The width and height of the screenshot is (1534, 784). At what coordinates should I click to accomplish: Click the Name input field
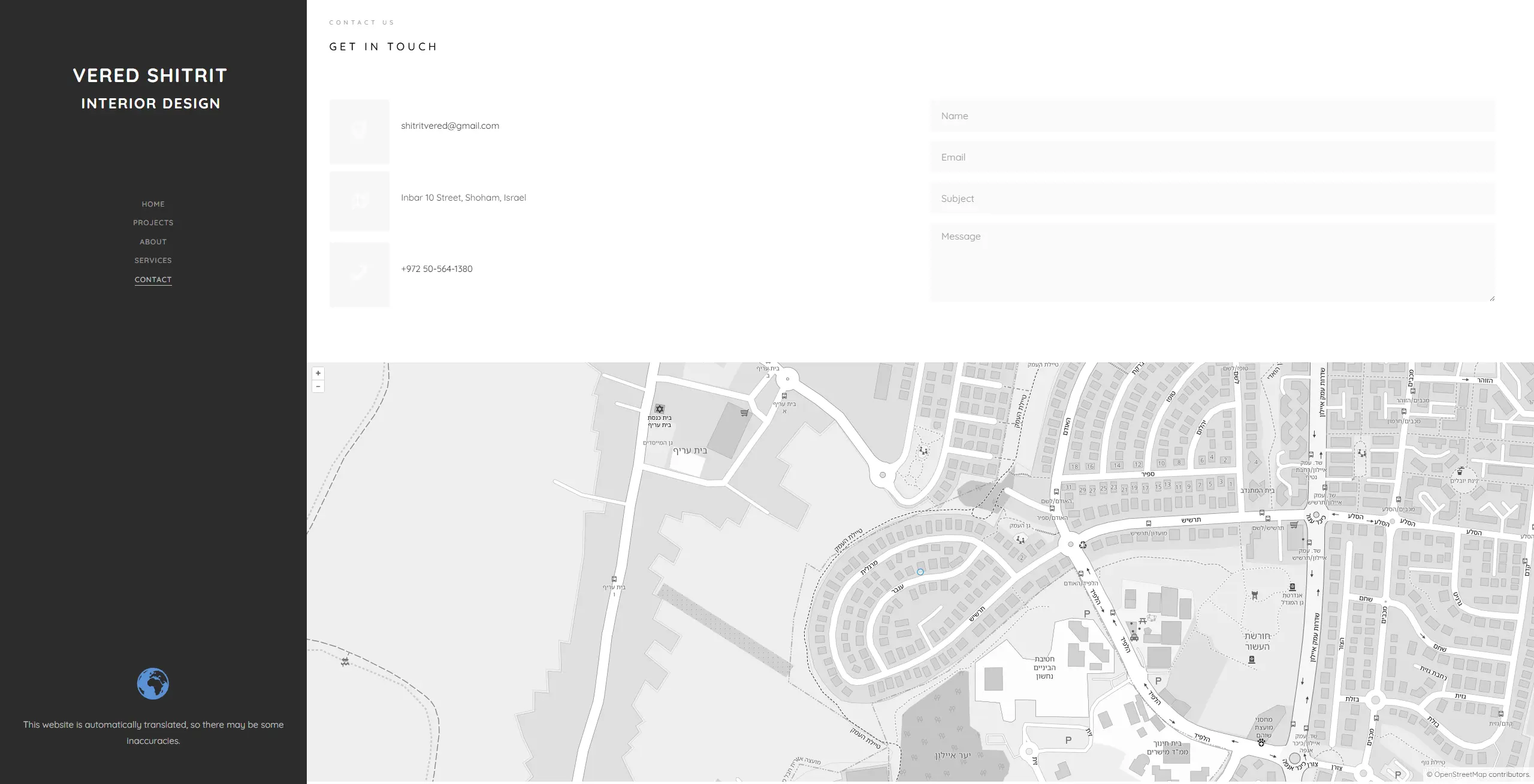(1211, 116)
